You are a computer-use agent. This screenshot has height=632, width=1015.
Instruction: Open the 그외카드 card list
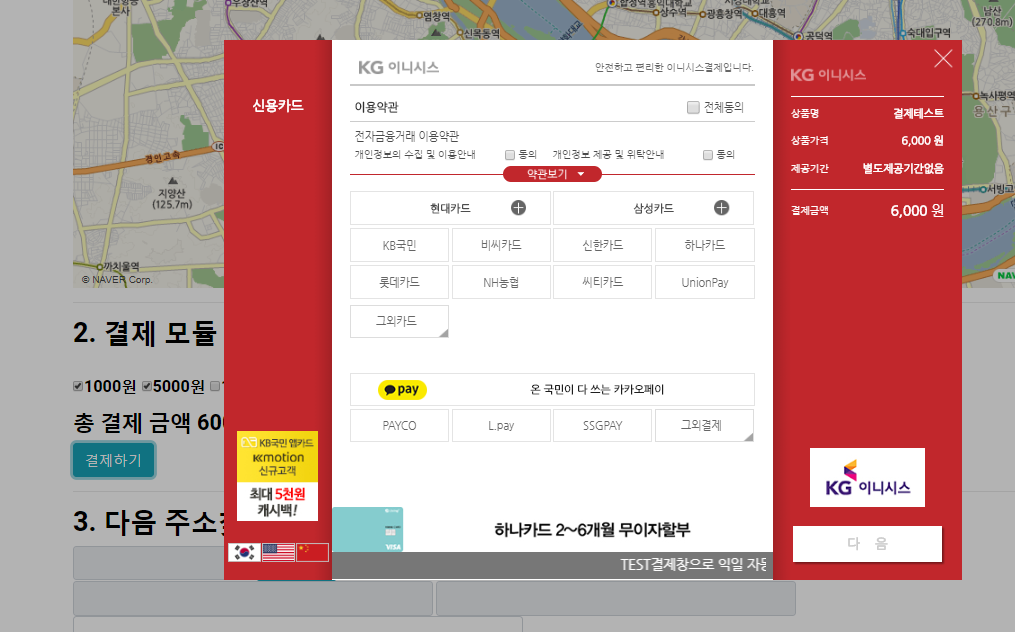click(399, 321)
